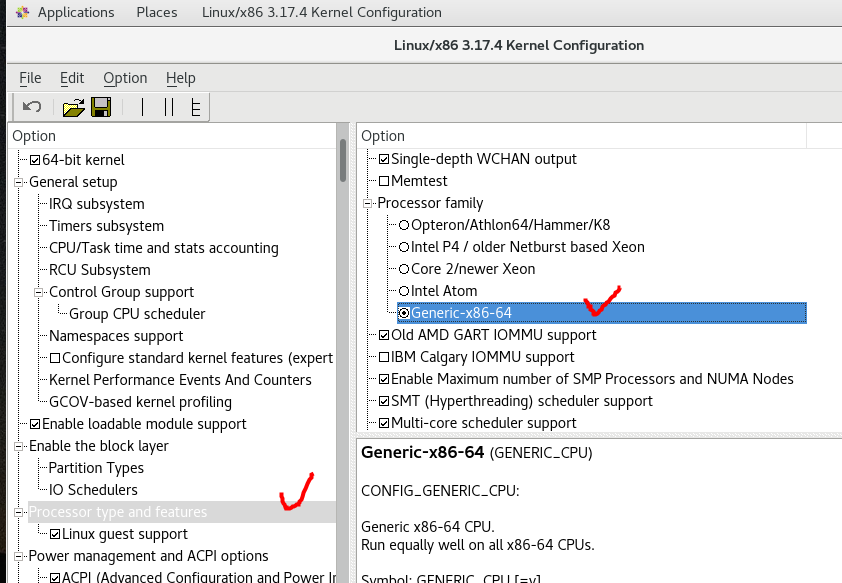
Task: Collapse Processor type and features node
Action: click(18, 512)
